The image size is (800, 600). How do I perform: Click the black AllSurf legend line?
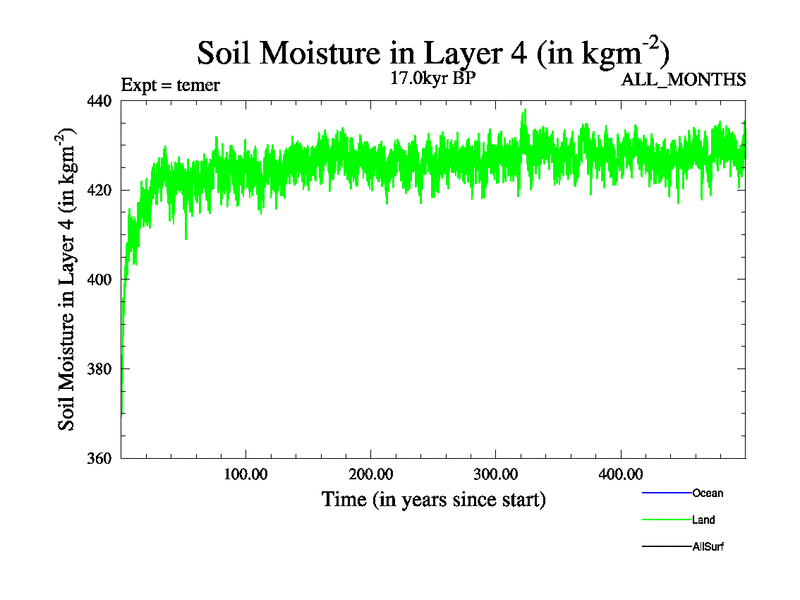(665, 547)
